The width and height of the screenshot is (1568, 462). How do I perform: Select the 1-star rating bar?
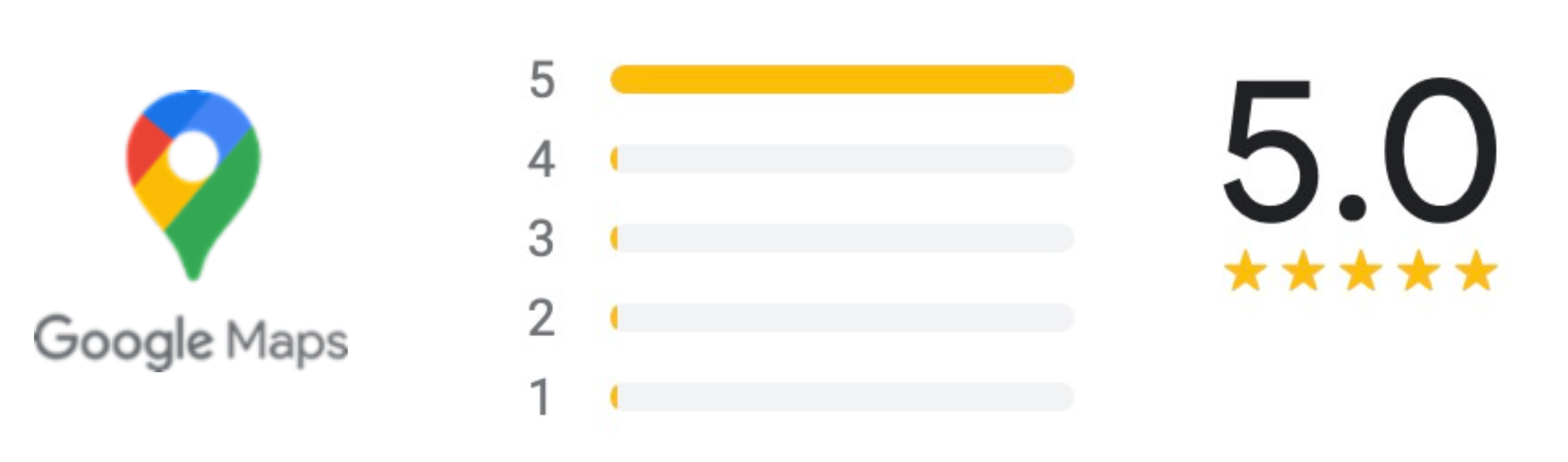tap(842, 397)
